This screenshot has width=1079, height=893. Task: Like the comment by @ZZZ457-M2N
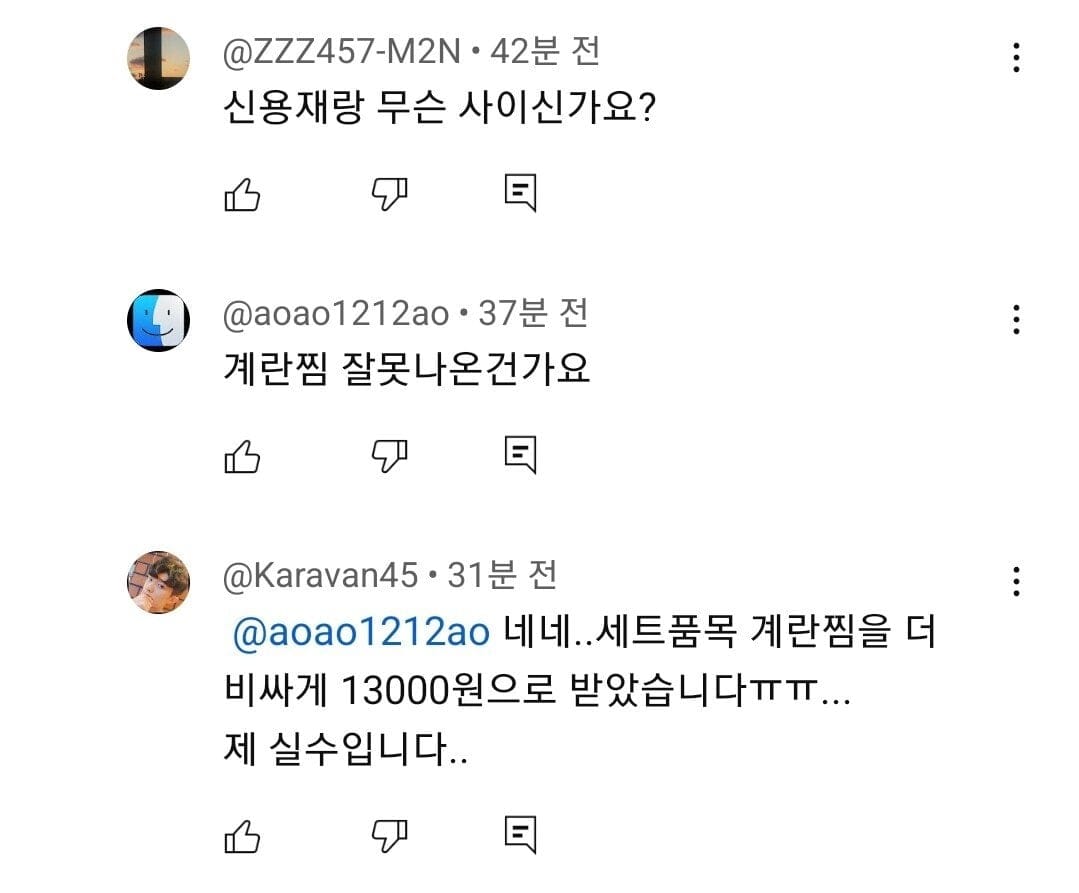pos(242,194)
